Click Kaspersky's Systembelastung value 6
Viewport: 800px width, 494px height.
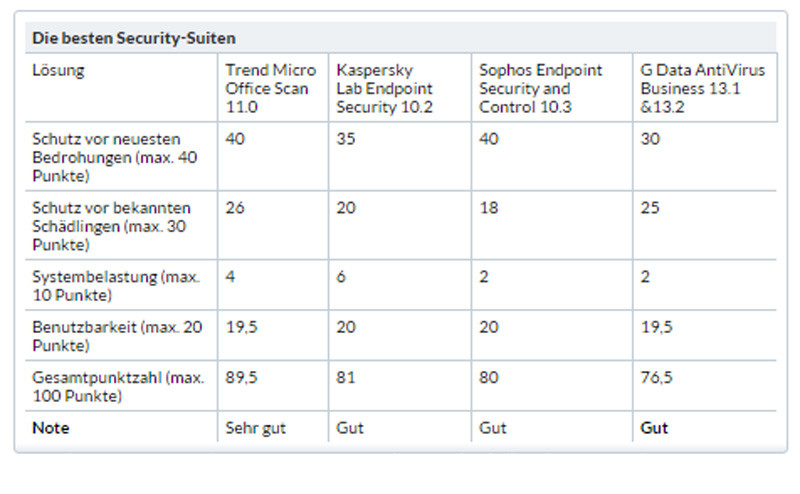[341, 277]
